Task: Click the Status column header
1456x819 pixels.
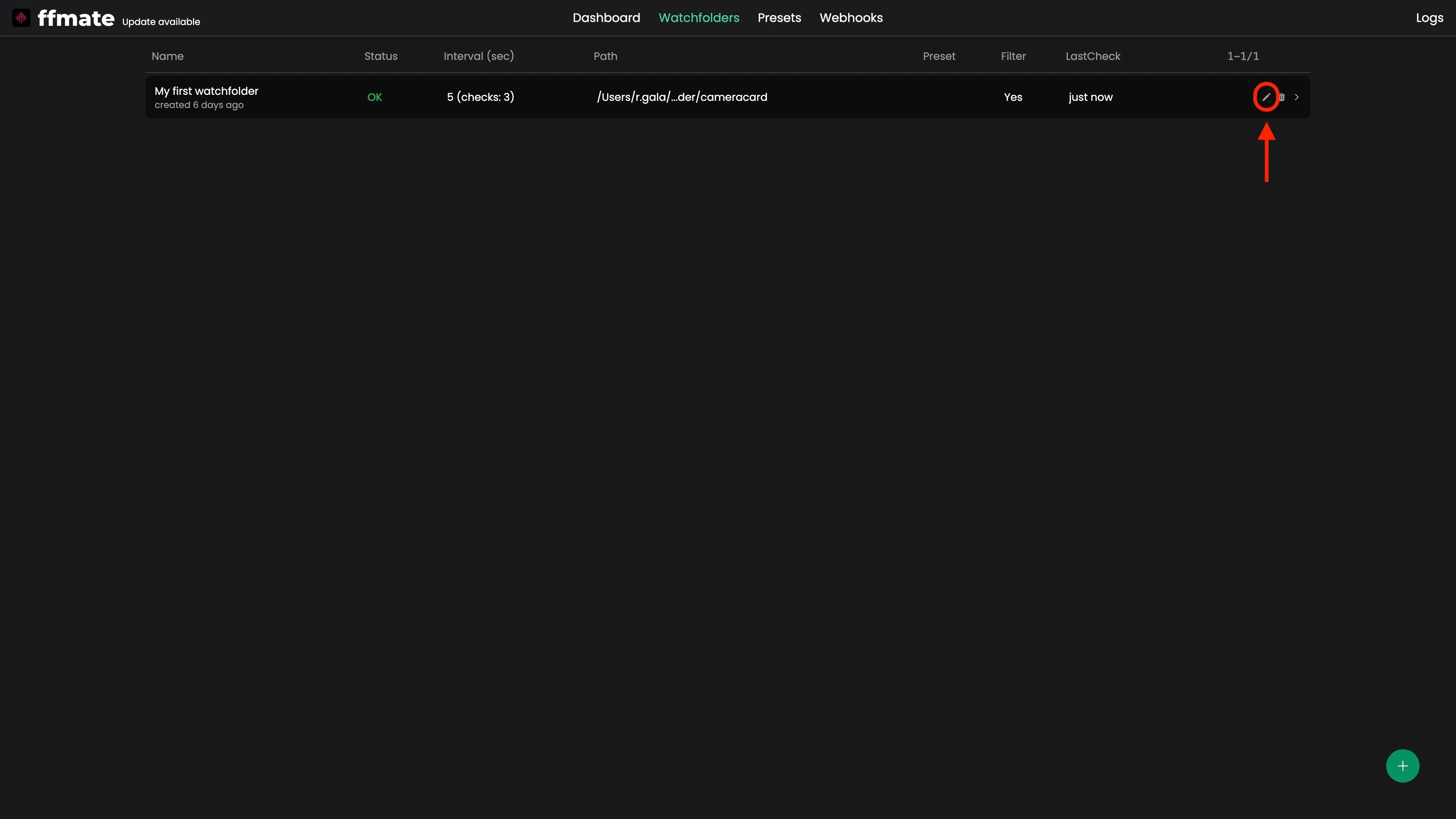Action: (380, 56)
